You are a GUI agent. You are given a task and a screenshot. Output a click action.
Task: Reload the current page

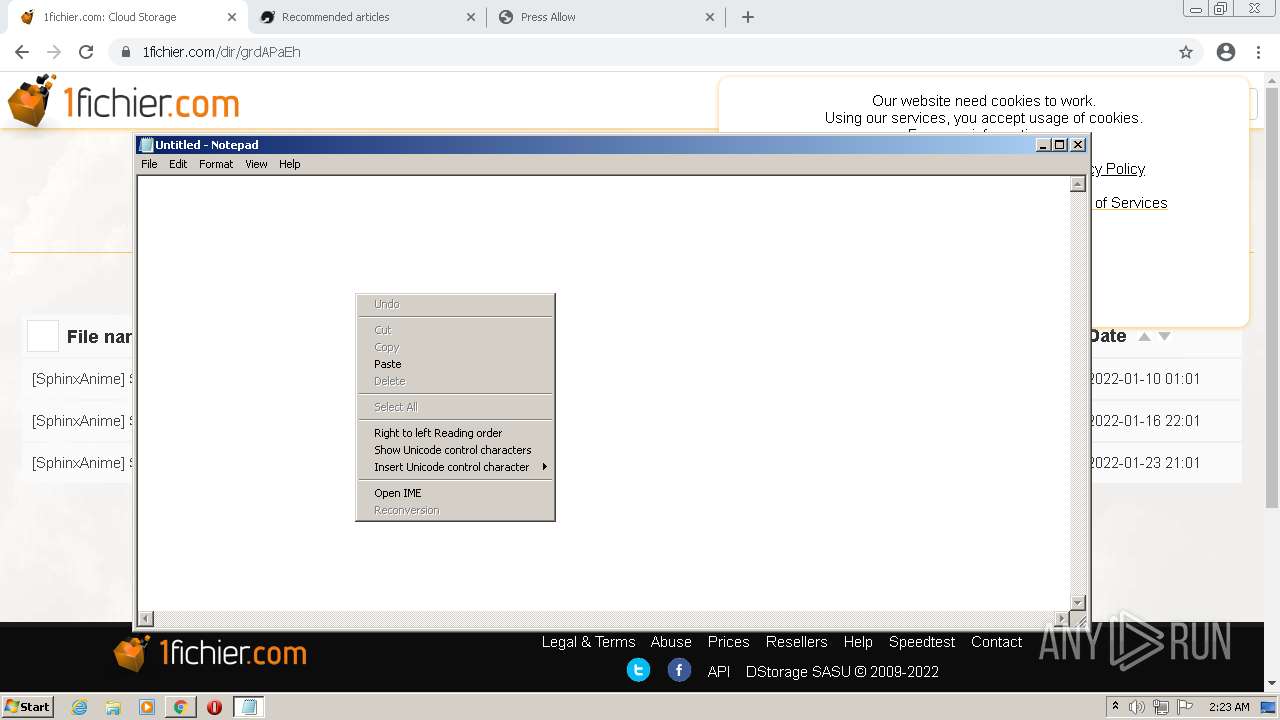click(86, 52)
